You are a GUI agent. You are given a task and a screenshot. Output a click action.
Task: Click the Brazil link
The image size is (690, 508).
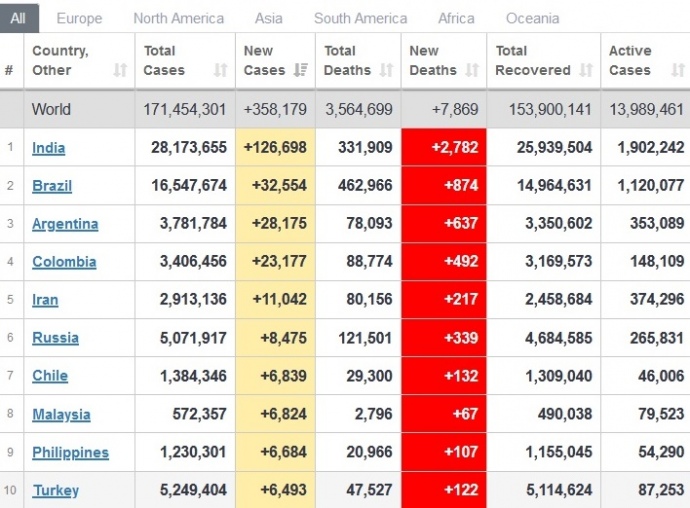point(52,186)
